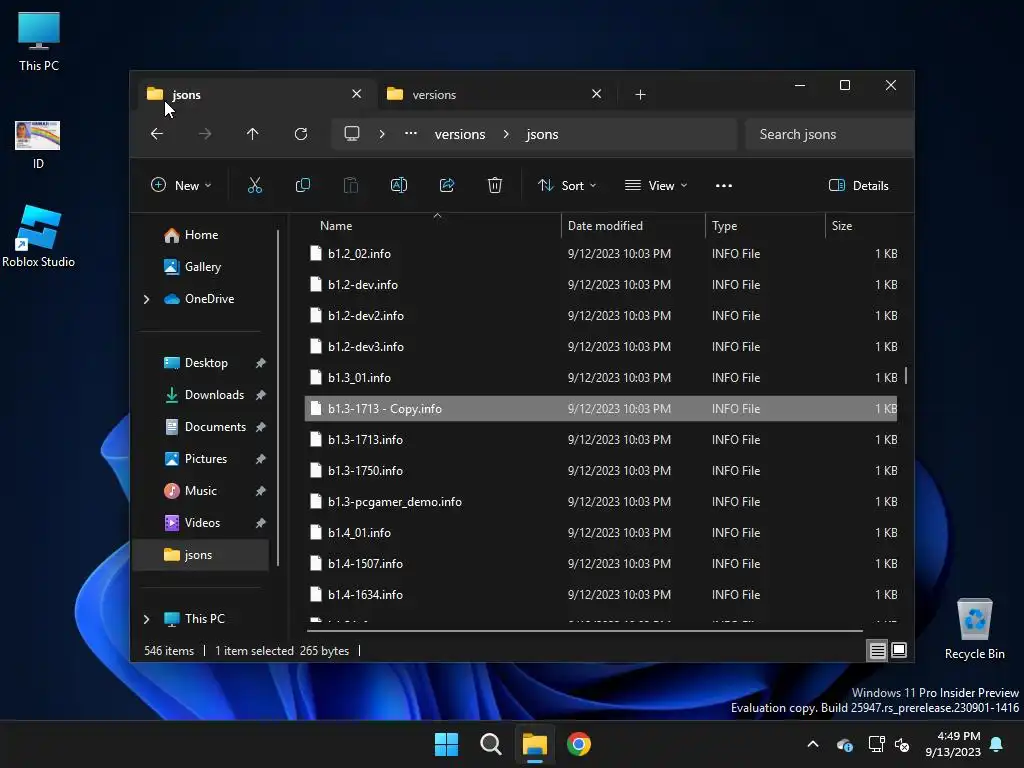Click chevron after versions in address bar
The width and height of the screenshot is (1024, 768).
pyautogui.click(x=506, y=134)
